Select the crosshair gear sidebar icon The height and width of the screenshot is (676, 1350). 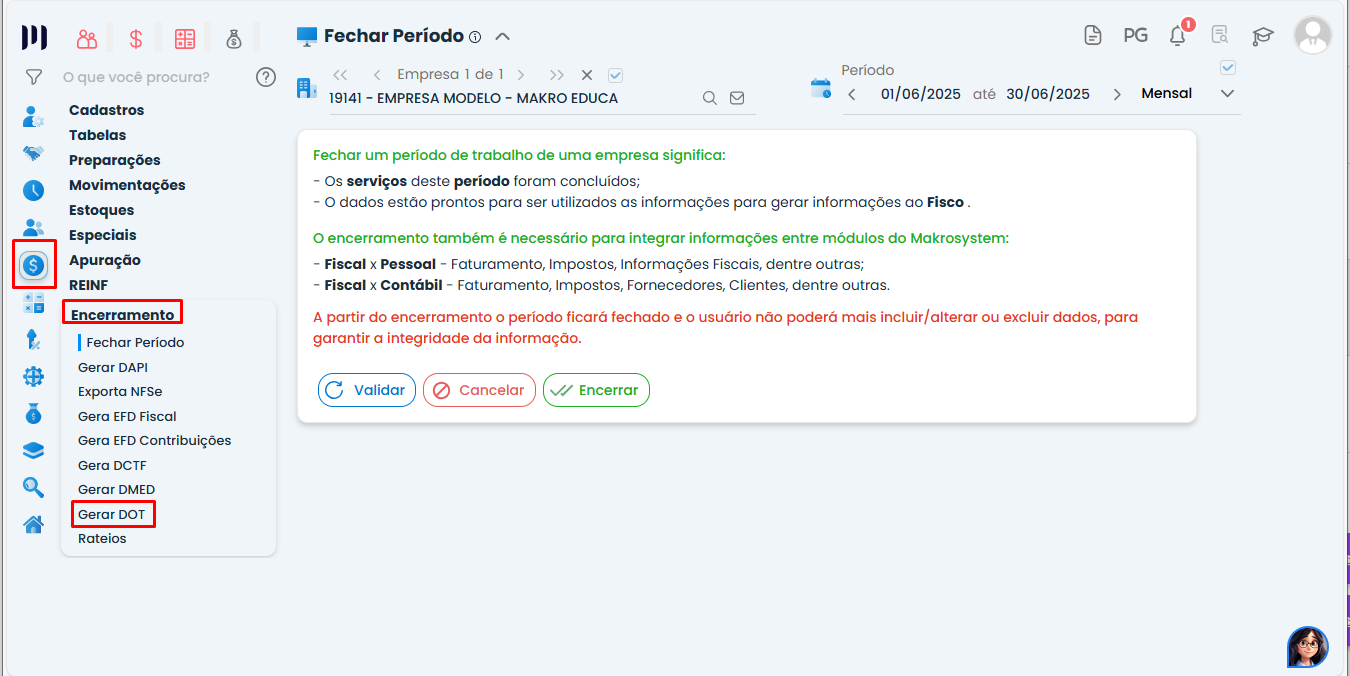[33, 376]
